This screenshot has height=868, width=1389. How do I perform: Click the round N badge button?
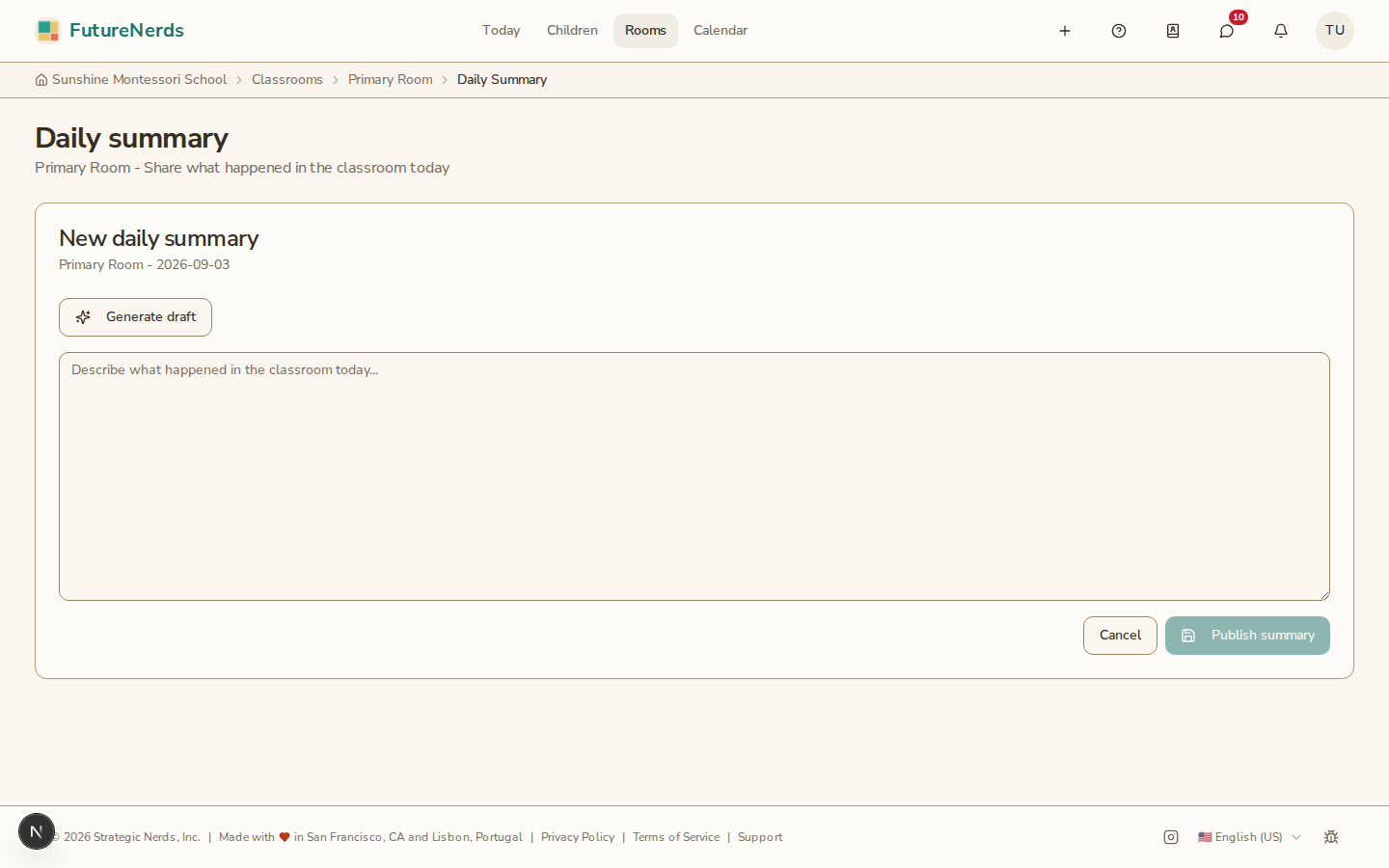(37, 831)
